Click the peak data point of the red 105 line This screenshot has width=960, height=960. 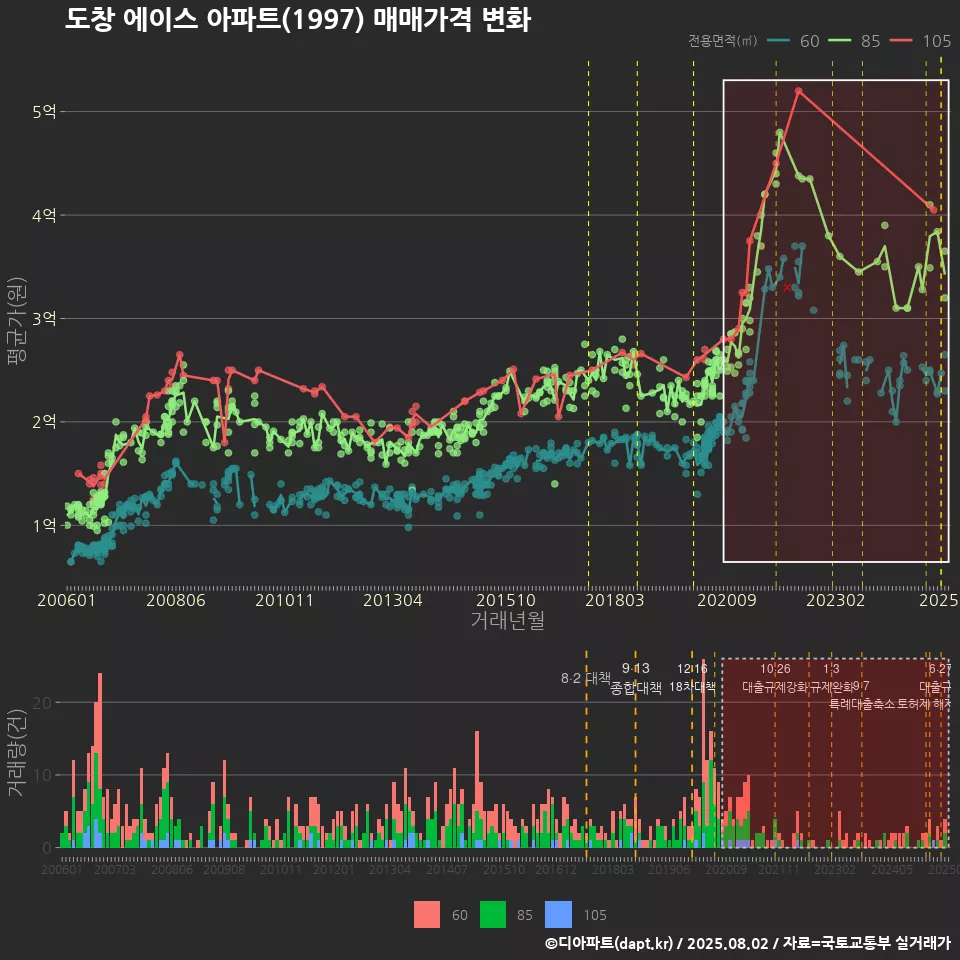point(798,91)
